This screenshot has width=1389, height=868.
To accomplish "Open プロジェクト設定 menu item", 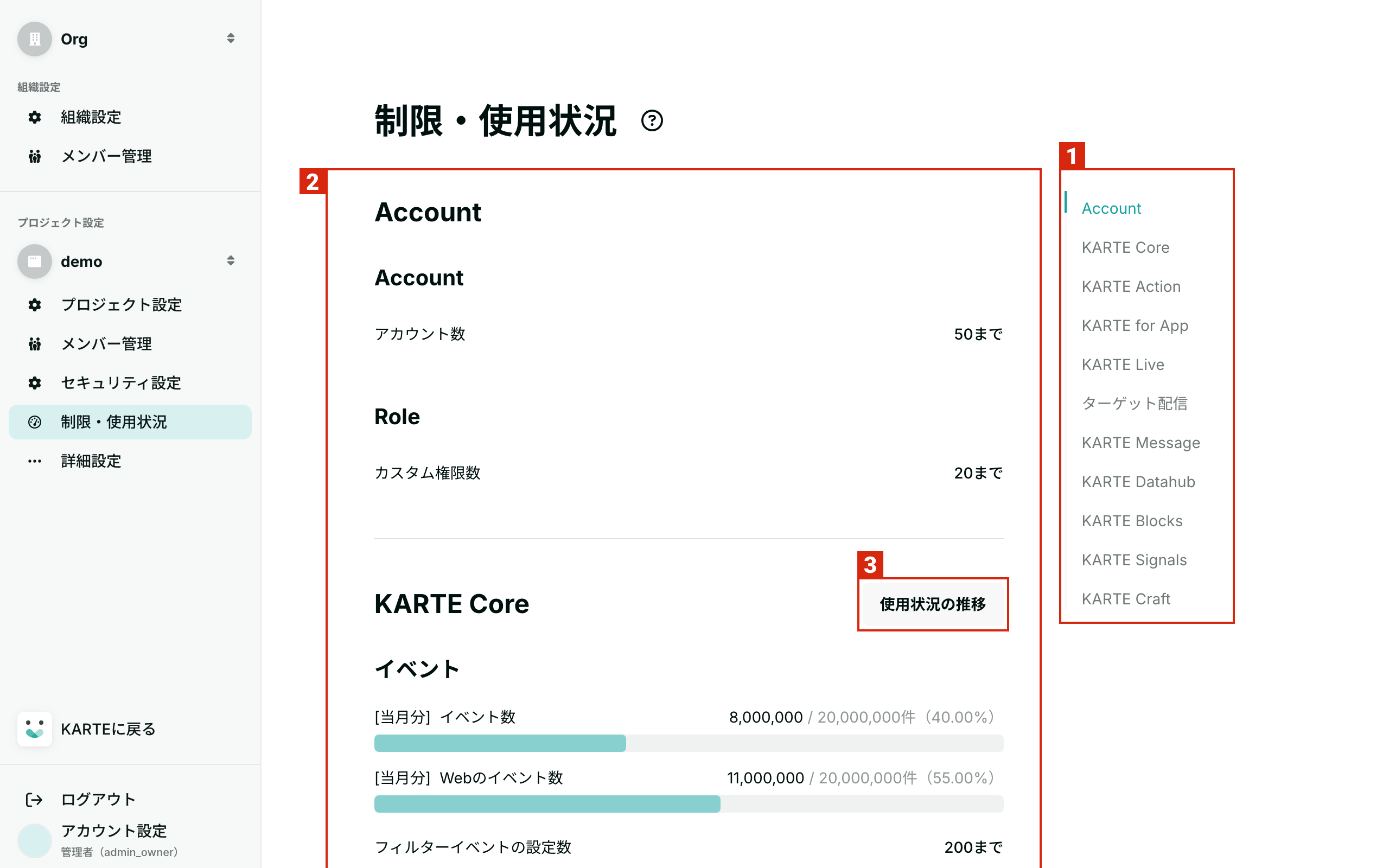I will point(130,305).
